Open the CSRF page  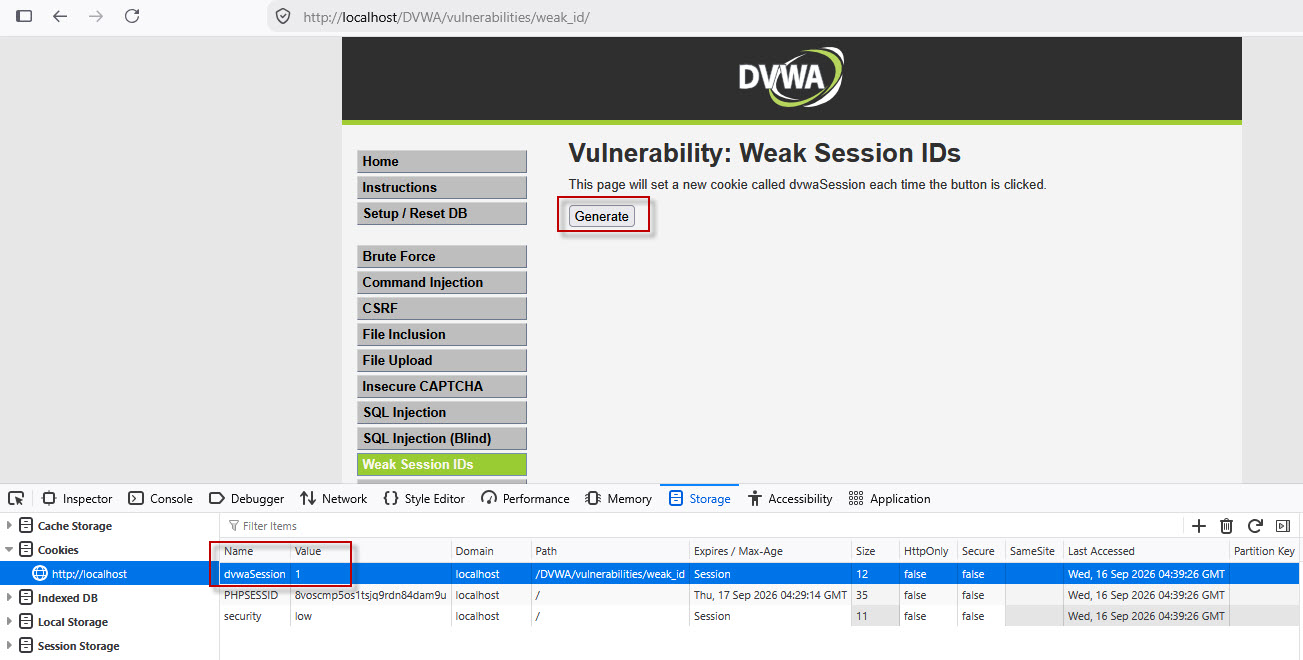(x=441, y=308)
